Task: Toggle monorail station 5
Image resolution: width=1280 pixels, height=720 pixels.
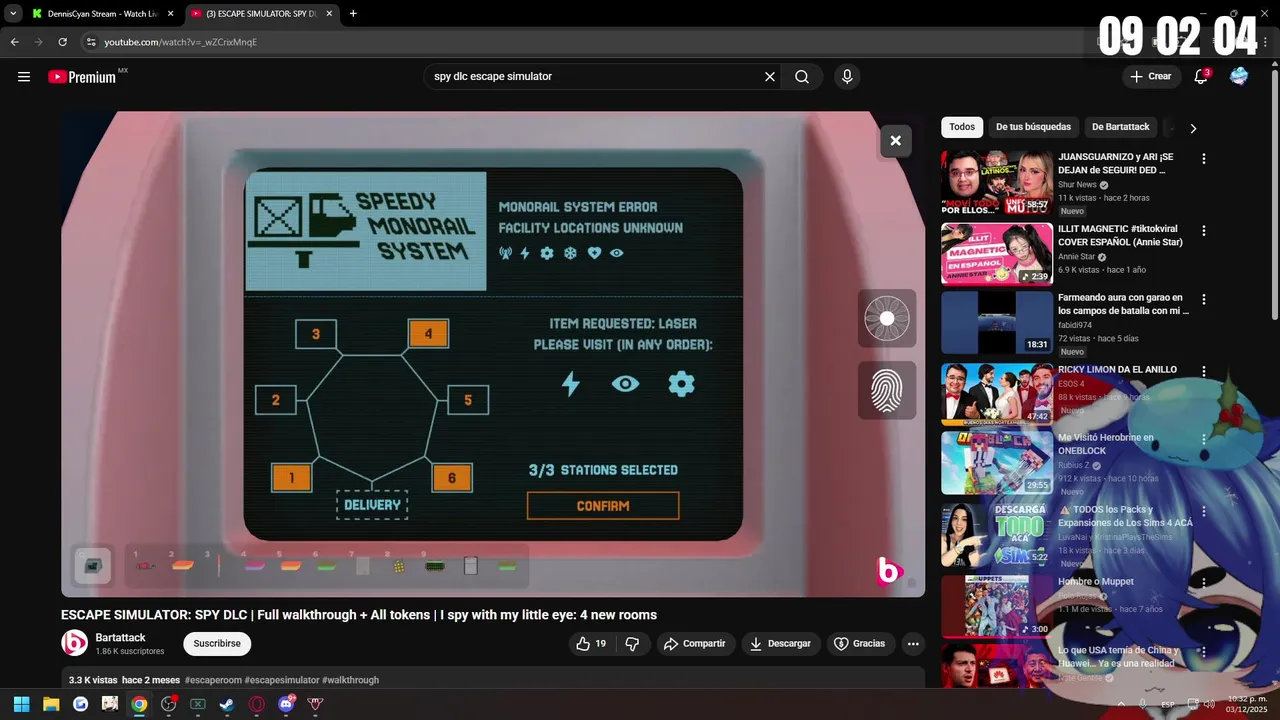Action: click(468, 400)
